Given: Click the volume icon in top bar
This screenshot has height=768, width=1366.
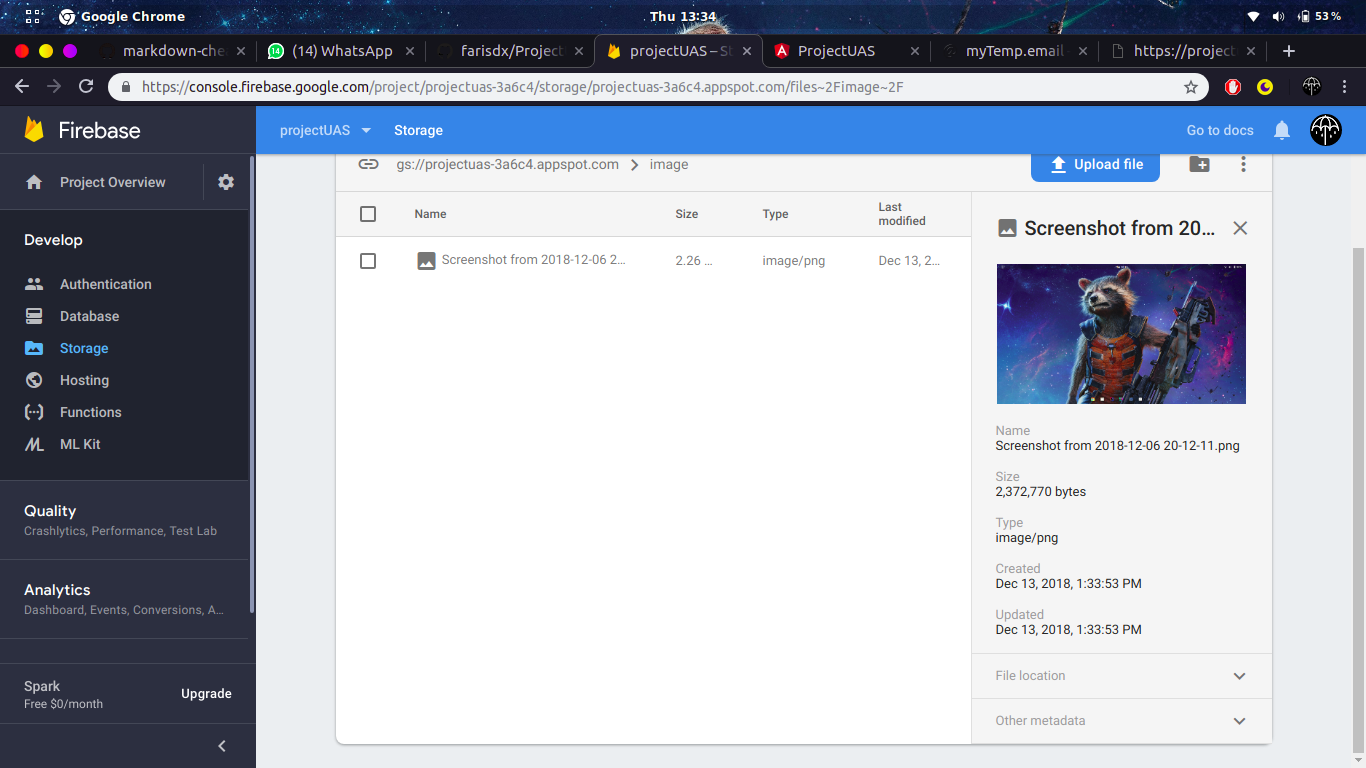Looking at the screenshot, I should tap(1279, 16).
